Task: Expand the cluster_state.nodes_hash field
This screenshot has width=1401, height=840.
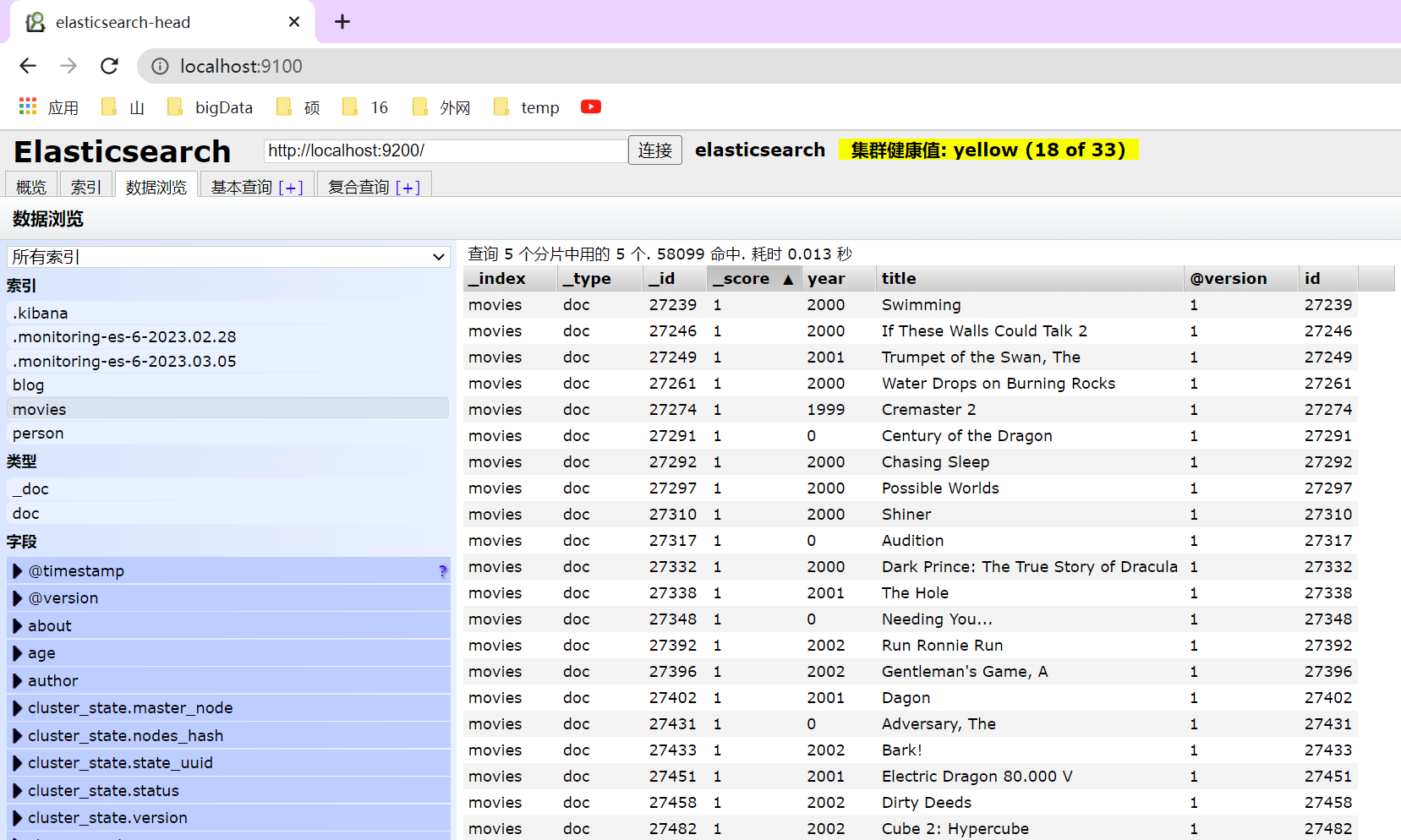Action: (x=18, y=736)
